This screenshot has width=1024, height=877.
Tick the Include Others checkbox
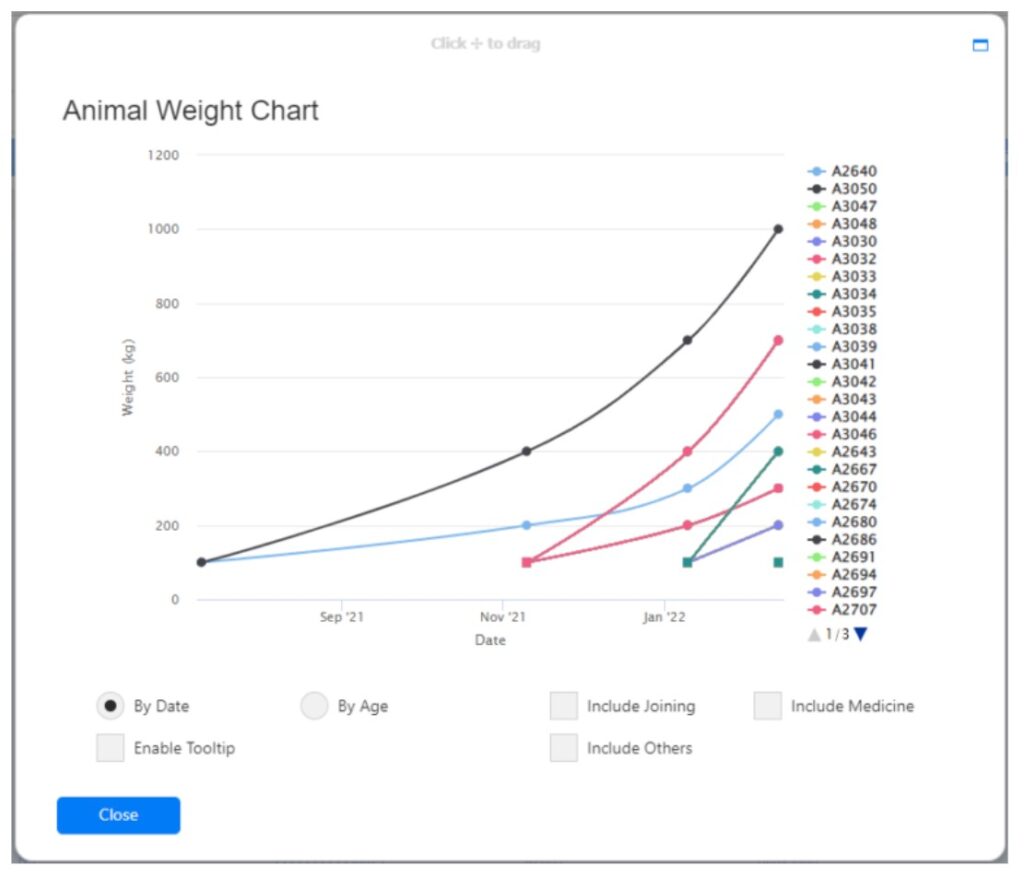564,748
